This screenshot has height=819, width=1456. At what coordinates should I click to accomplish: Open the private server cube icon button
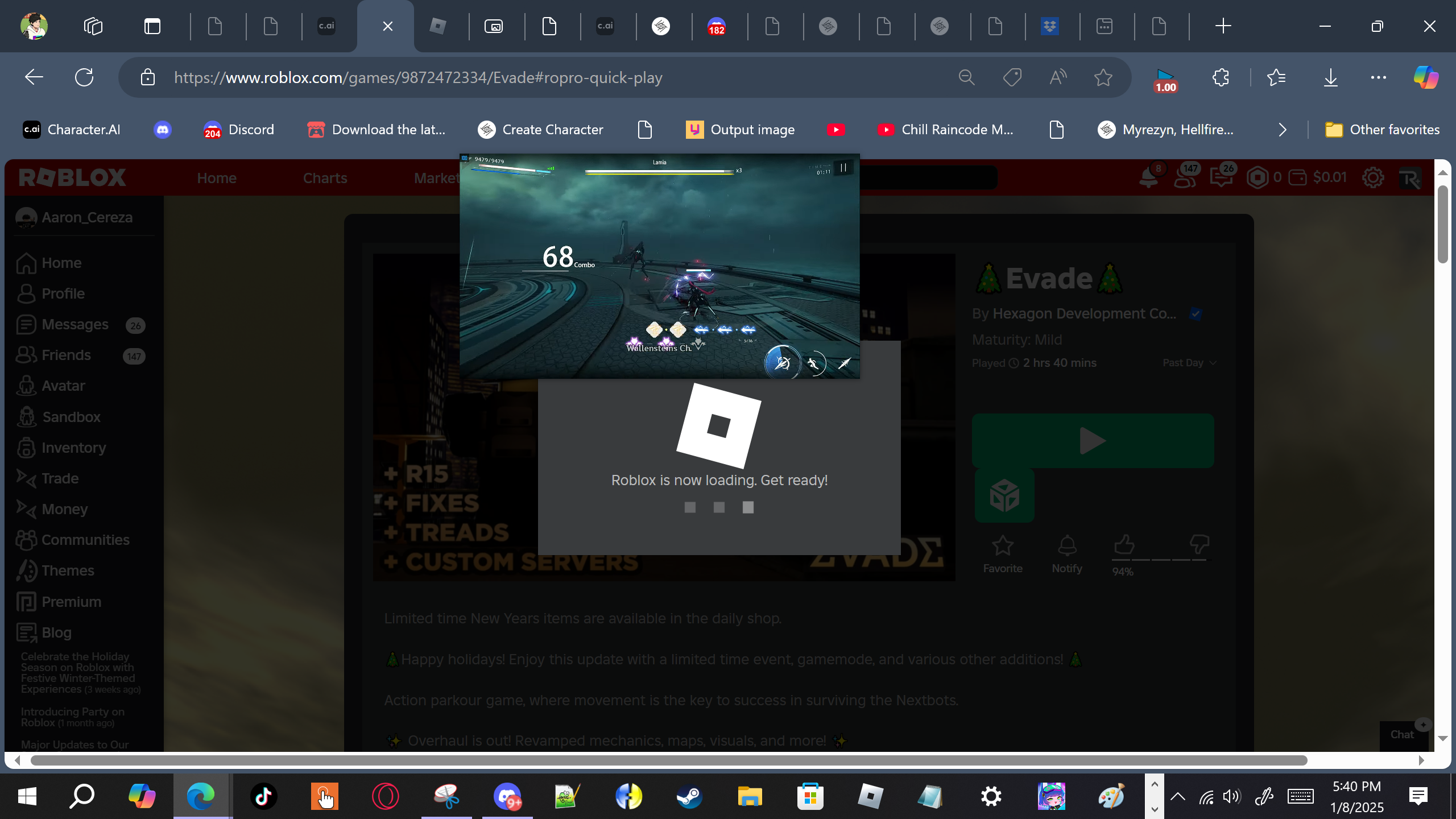1004,495
